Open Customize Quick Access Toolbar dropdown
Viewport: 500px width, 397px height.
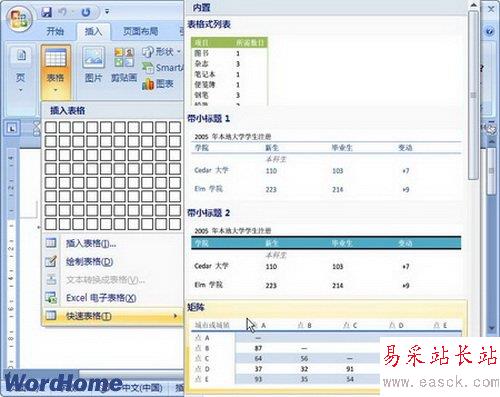pyautogui.click(x=107, y=12)
